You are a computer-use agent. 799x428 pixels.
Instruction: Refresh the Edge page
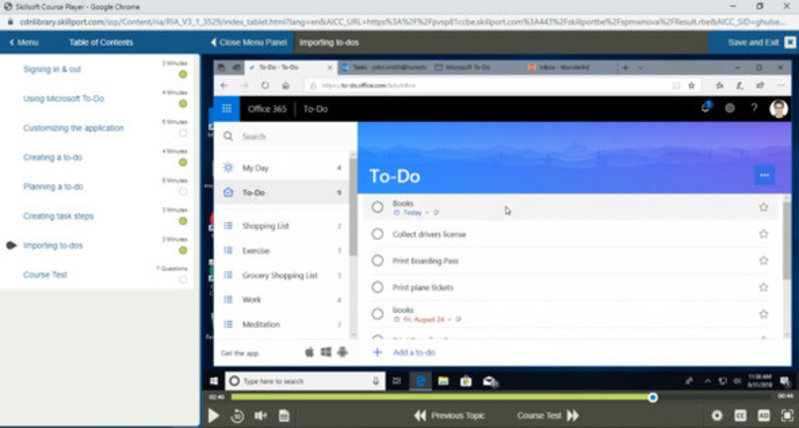click(x=265, y=86)
